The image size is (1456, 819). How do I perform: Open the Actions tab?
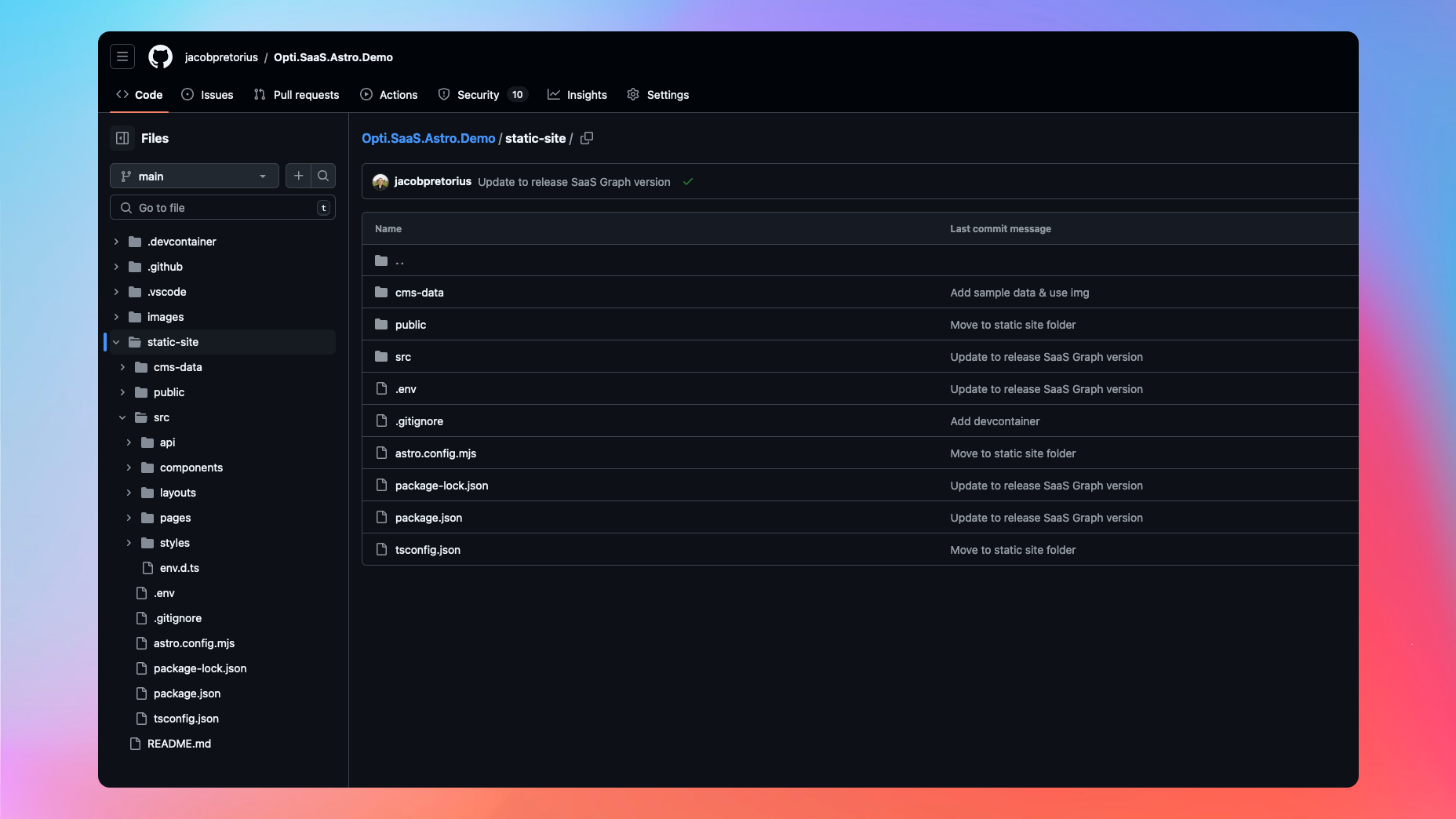point(388,94)
